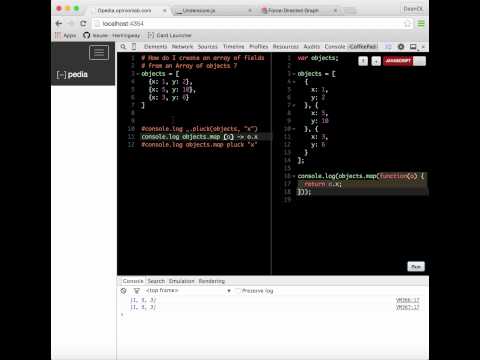Open a new browser tab
480x360 pixels.
pyautogui.click(x=350, y=11)
